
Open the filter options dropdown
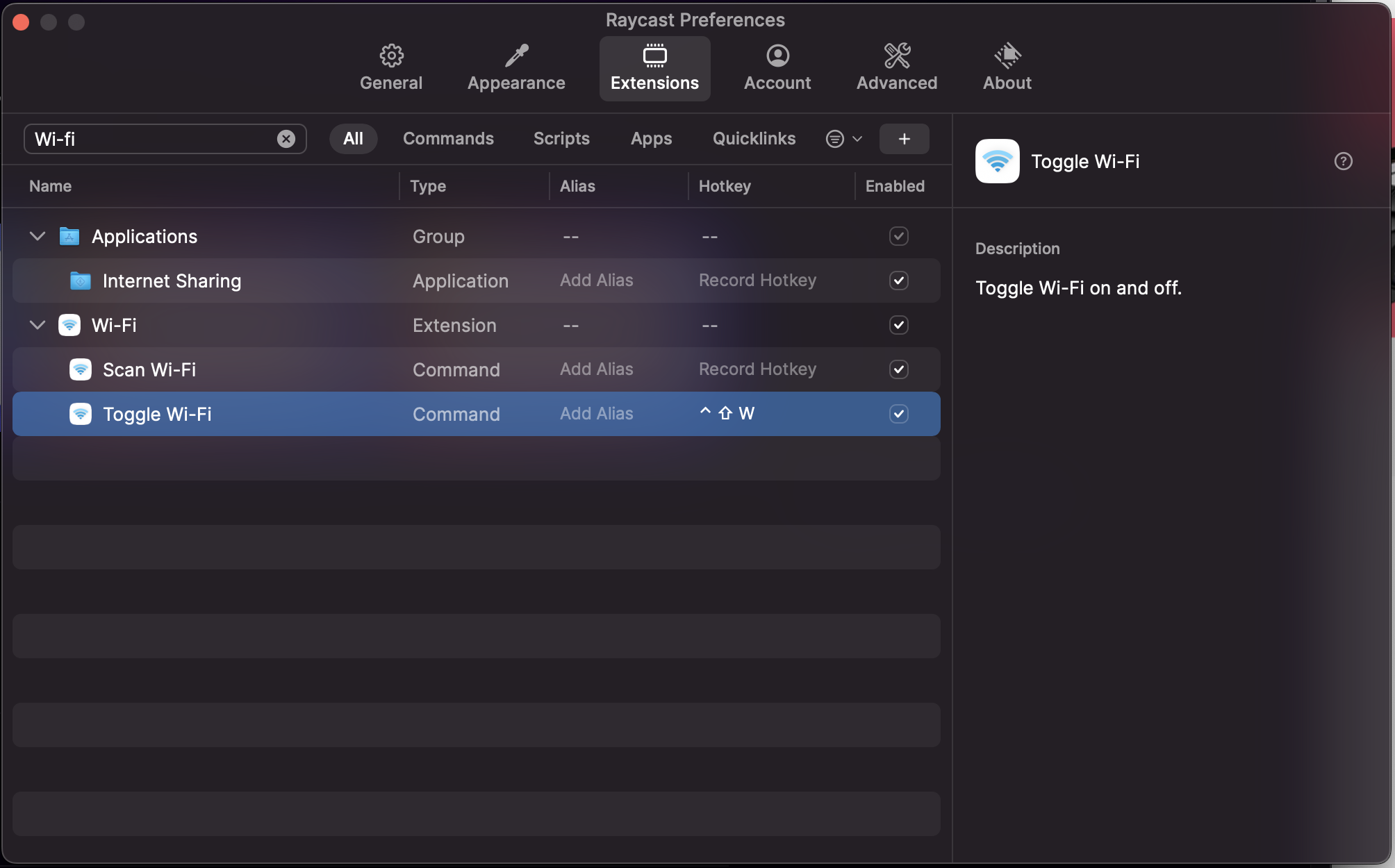tap(843, 140)
